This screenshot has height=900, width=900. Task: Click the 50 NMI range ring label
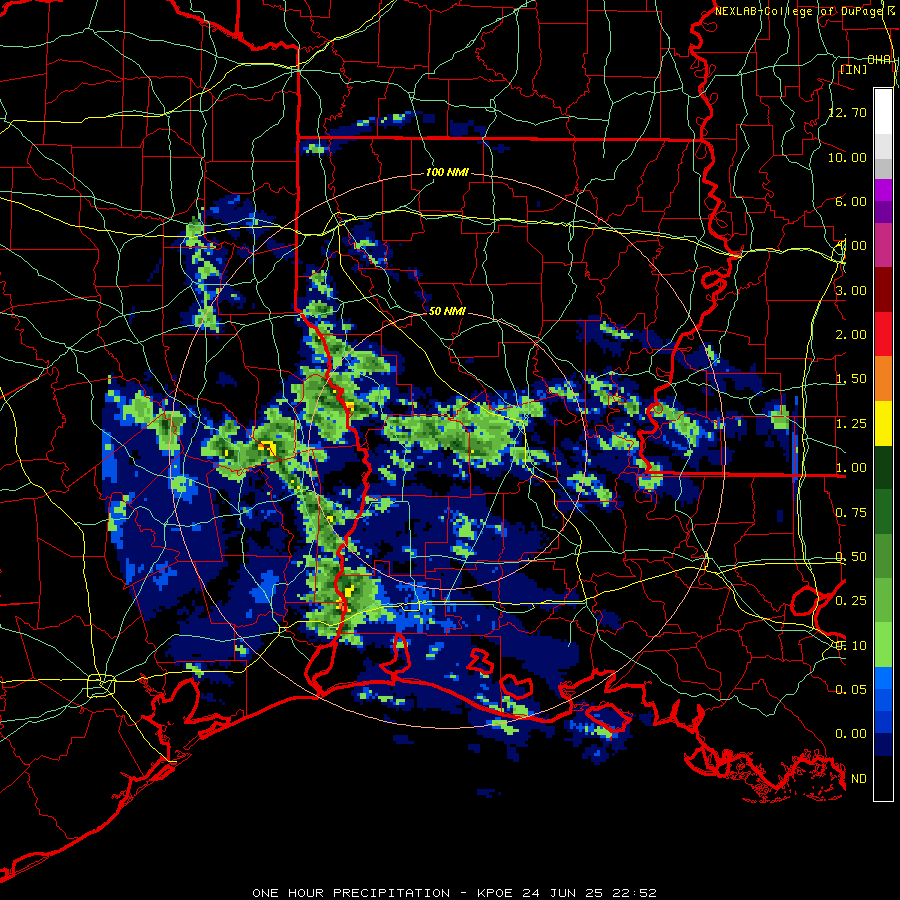pyautogui.click(x=447, y=311)
